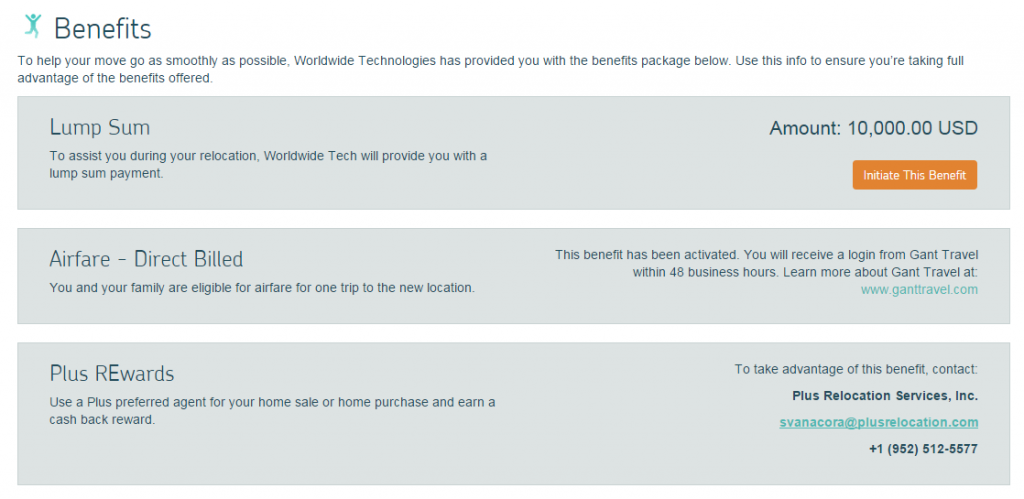The width and height of the screenshot is (1024, 499).
Task: Click the Airfare benefit card background
Action: coord(513,276)
